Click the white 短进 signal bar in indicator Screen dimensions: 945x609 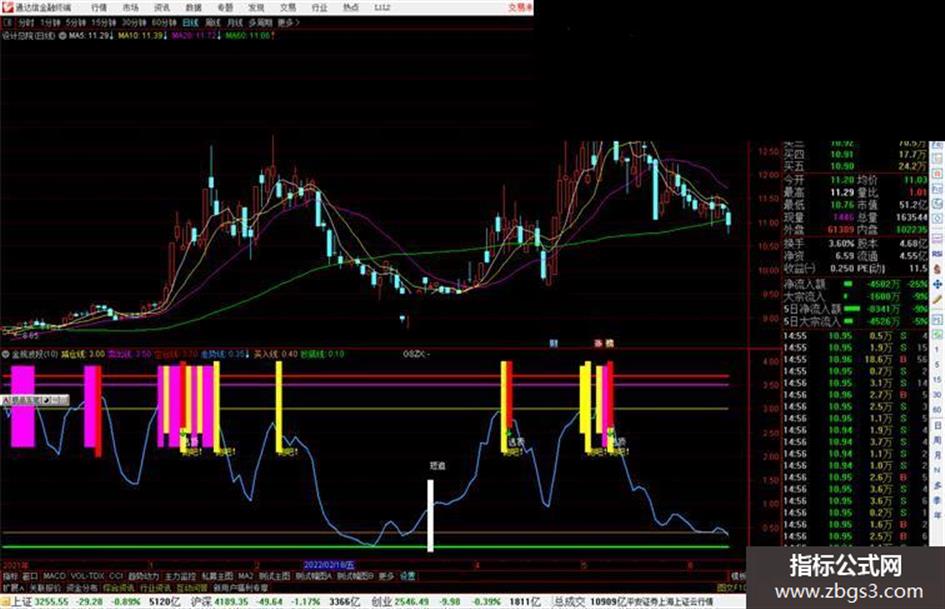(x=430, y=515)
